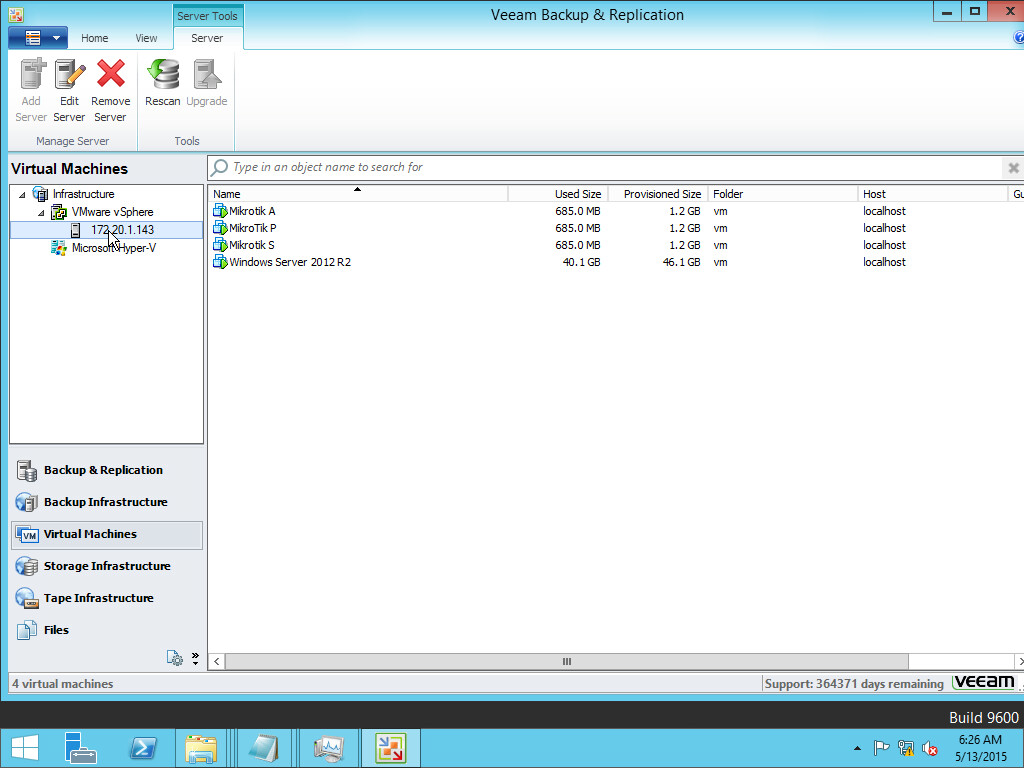Click the horizontal scrollbar left arrow
The image size is (1024, 768).
point(217,662)
